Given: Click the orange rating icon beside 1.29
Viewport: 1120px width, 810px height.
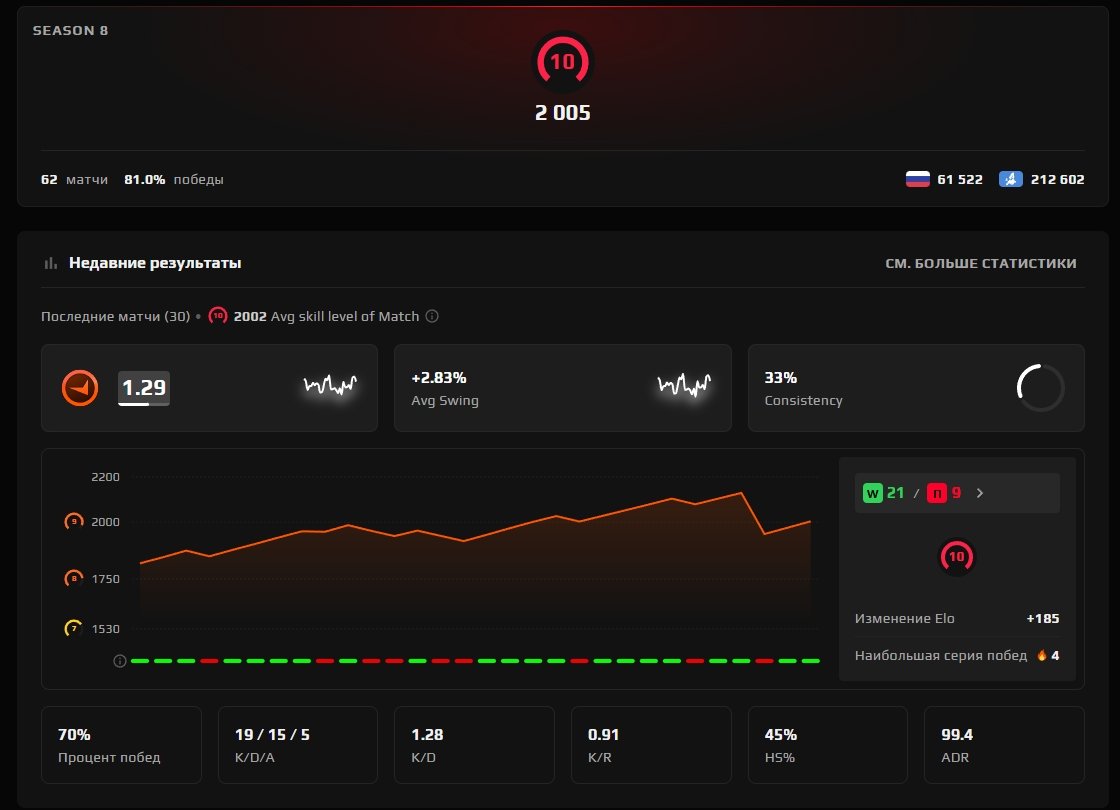Looking at the screenshot, I should pyautogui.click(x=80, y=388).
